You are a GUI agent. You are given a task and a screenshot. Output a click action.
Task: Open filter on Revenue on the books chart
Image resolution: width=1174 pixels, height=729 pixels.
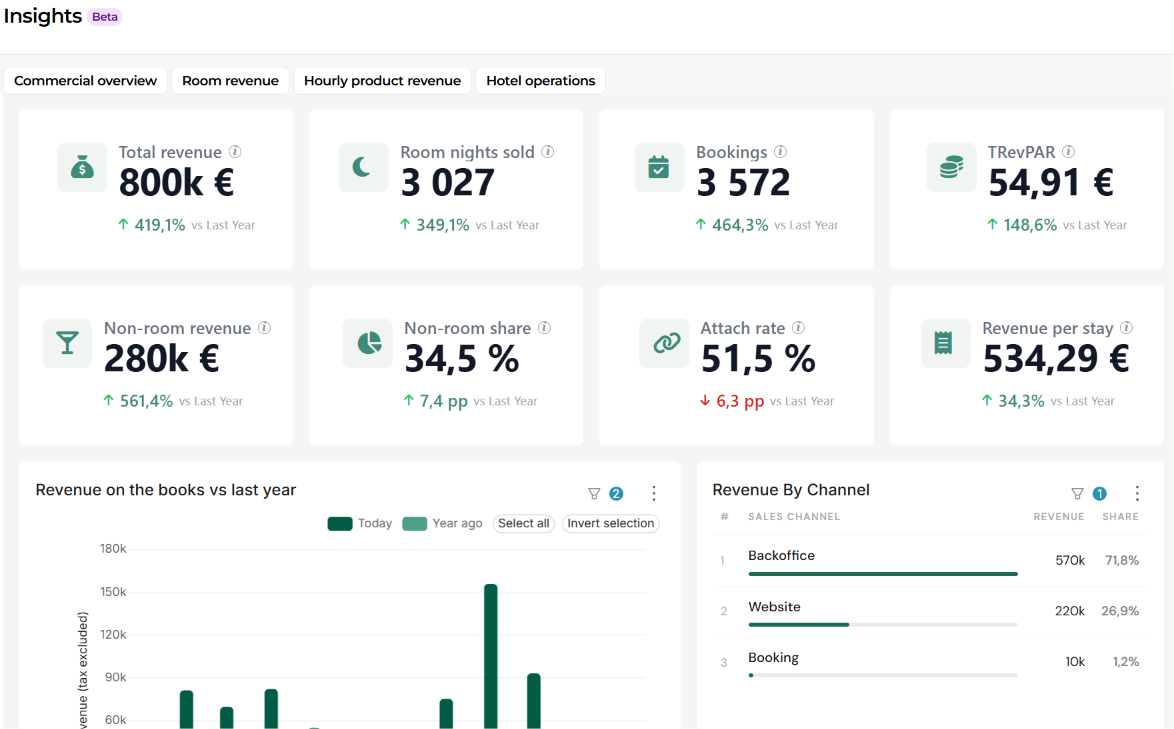[x=594, y=493]
